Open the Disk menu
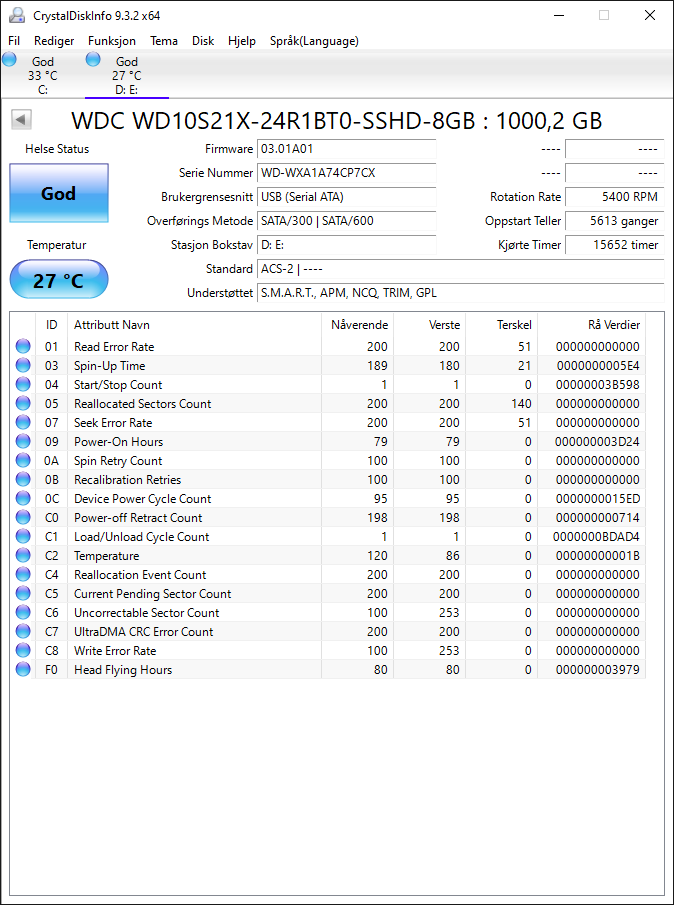 203,41
